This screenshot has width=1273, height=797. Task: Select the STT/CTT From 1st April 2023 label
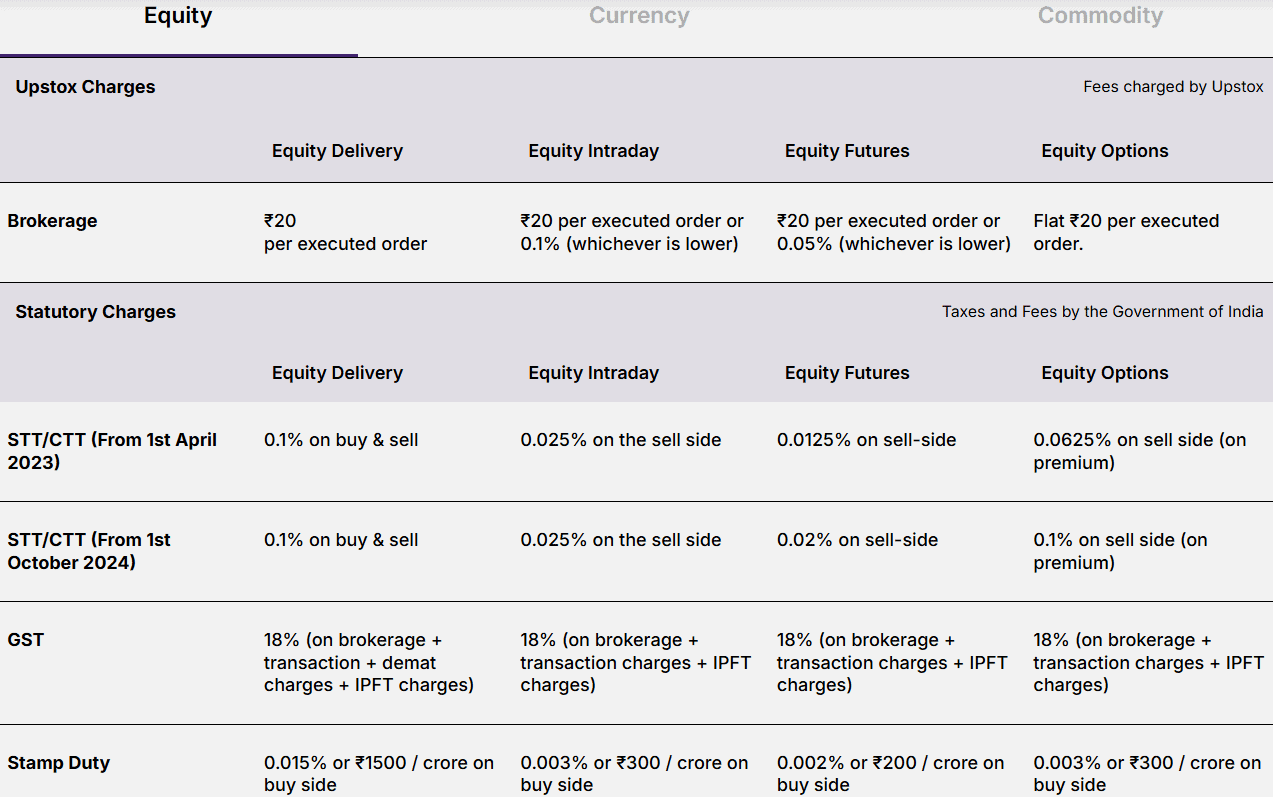[112, 451]
